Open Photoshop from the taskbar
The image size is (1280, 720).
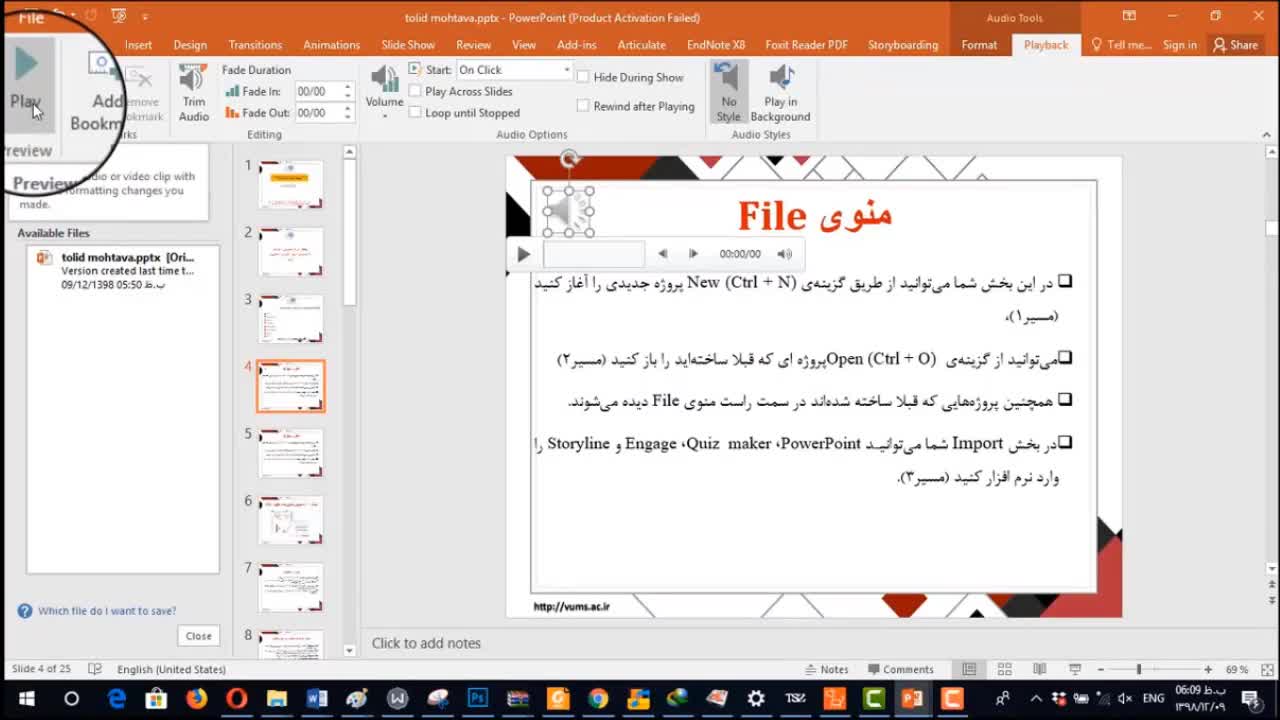(477, 698)
